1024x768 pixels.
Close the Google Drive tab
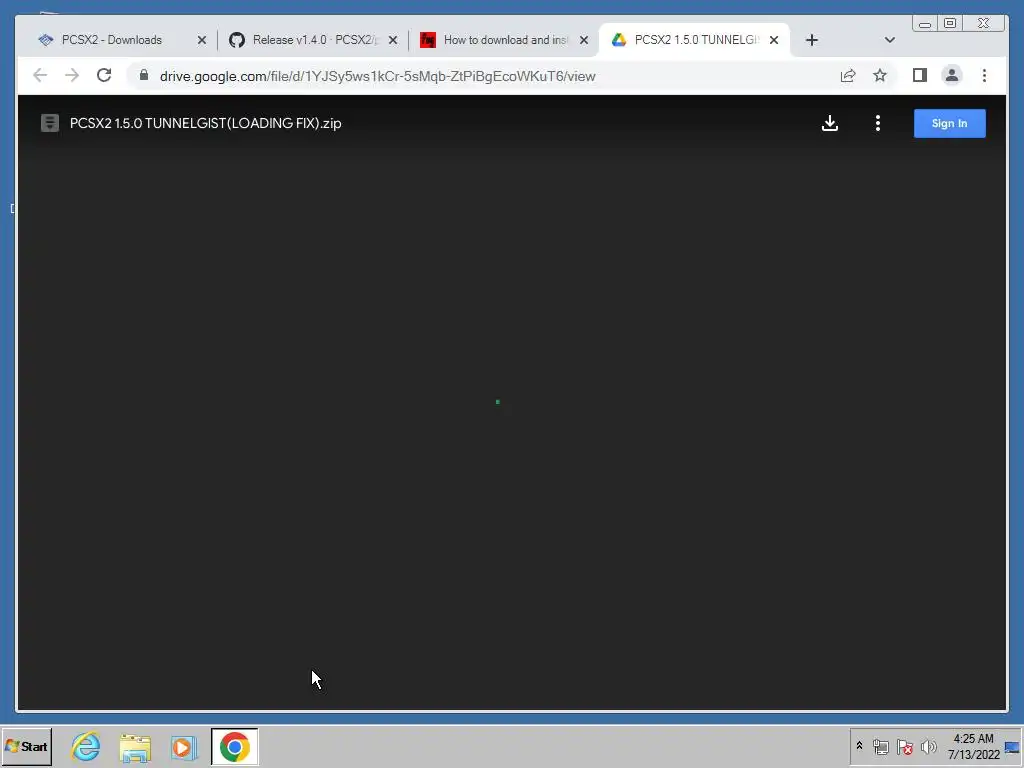[x=774, y=40]
